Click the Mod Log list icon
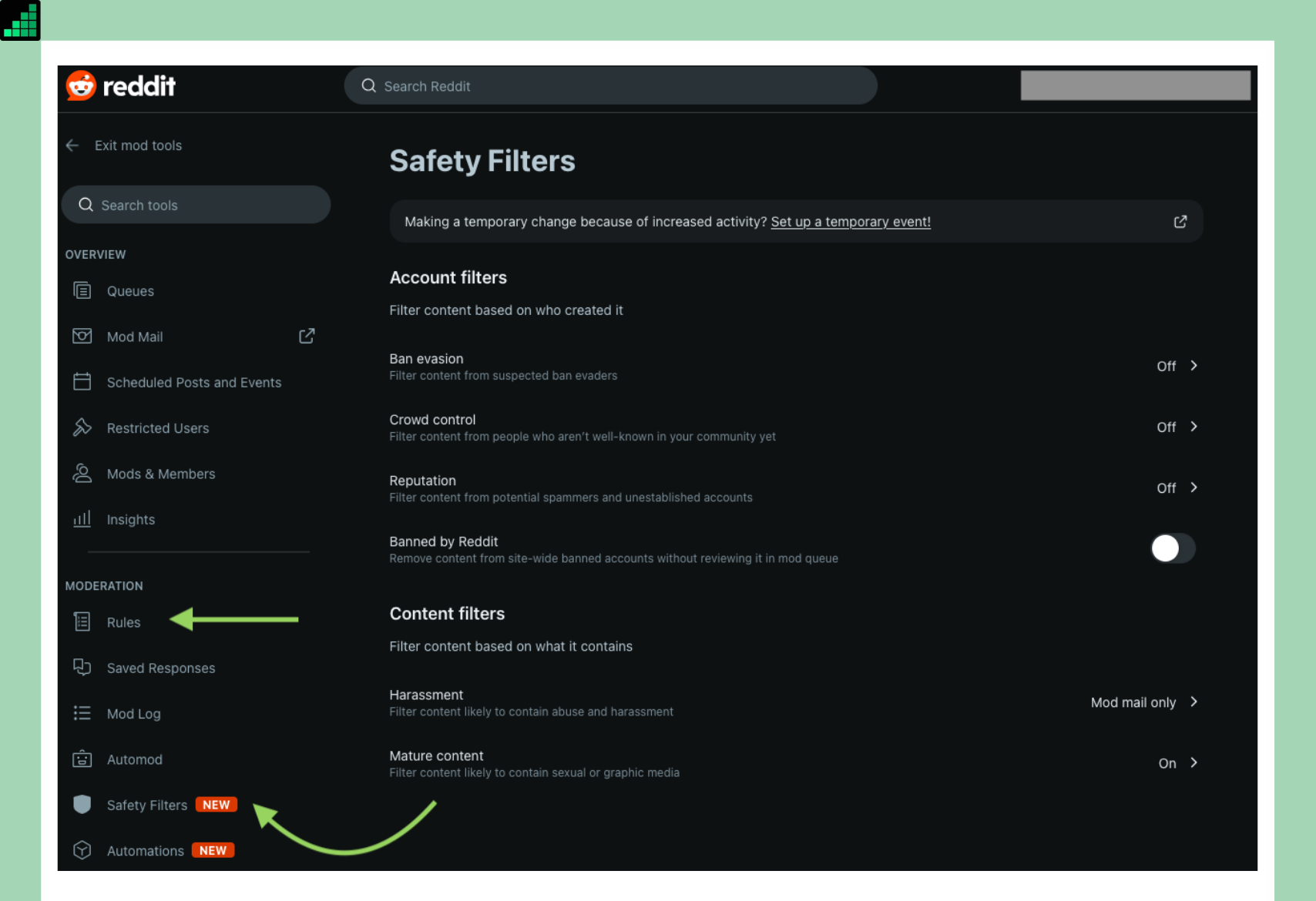This screenshot has height=901, width=1316. tap(82, 713)
